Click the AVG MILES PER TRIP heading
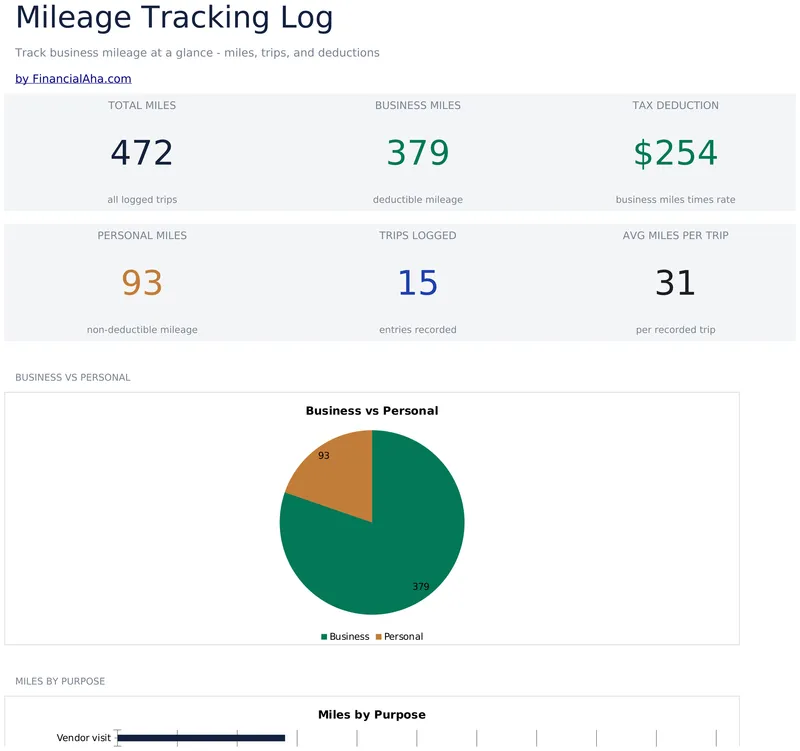 [x=676, y=235]
